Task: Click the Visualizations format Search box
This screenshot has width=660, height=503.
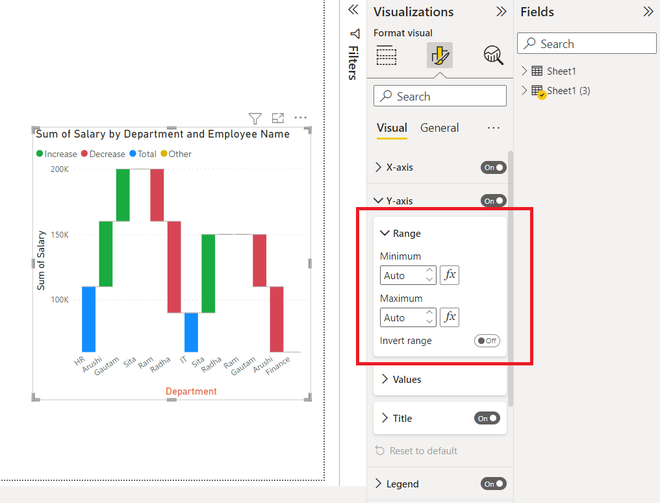Action: tap(440, 96)
